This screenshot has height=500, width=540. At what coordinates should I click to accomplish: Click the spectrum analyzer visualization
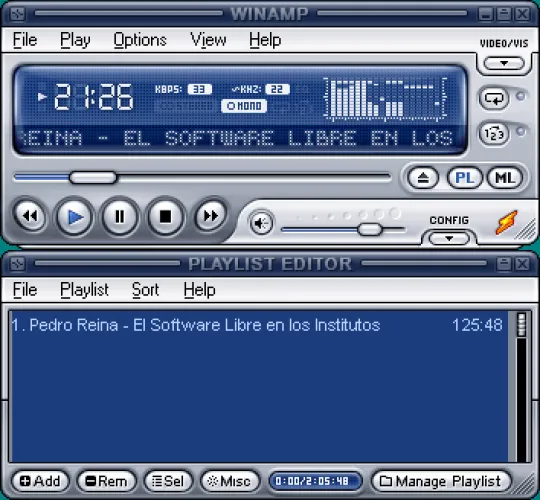386,99
